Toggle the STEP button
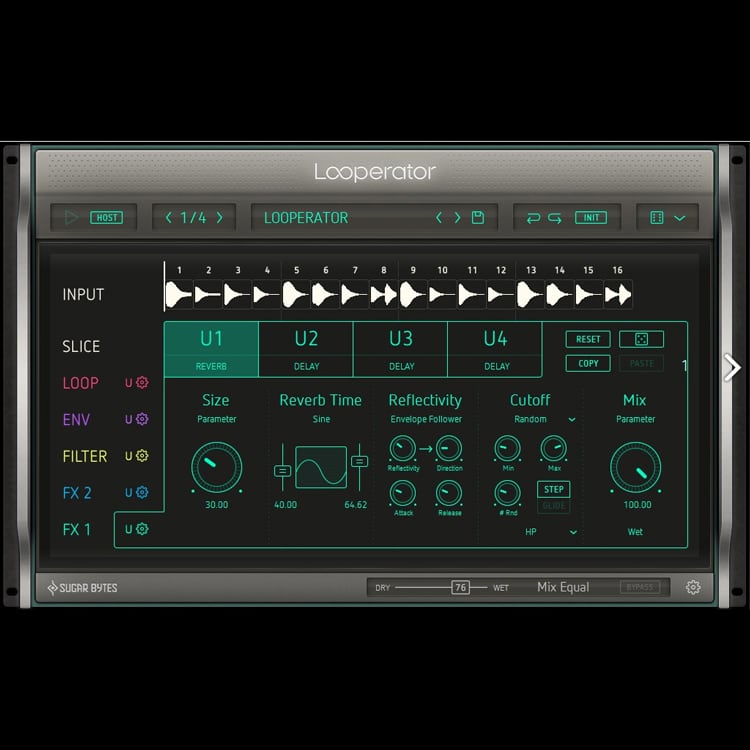This screenshot has height=750, width=750. click(x=553, y=489)
